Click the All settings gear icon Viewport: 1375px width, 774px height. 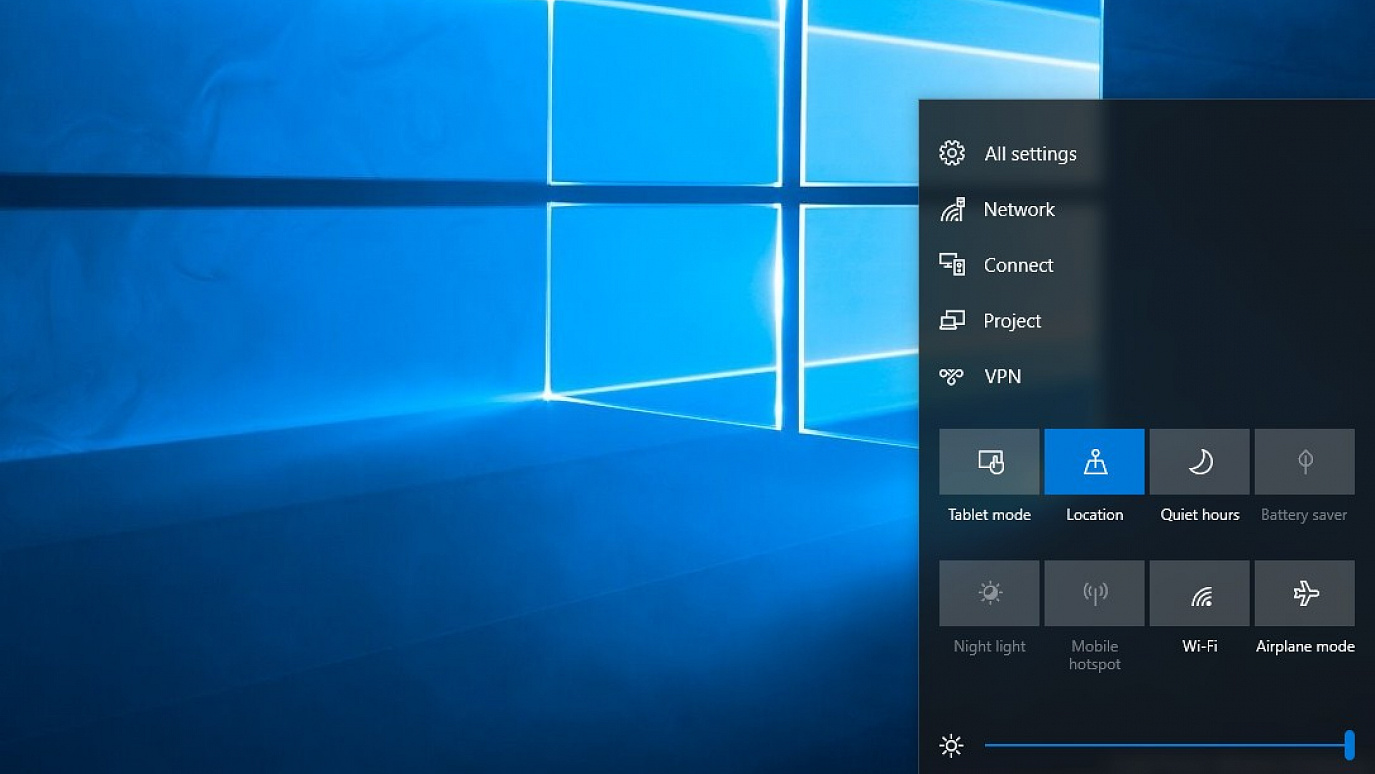click(952, 153)
